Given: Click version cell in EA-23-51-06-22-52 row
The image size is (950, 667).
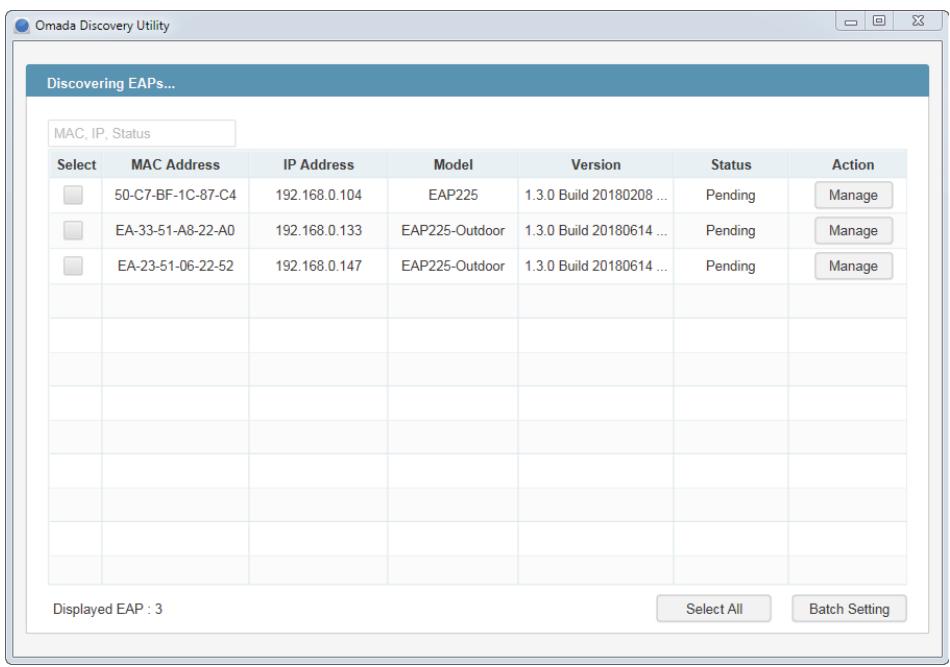Looking at the screenshot, I should [x=596, y=266].
